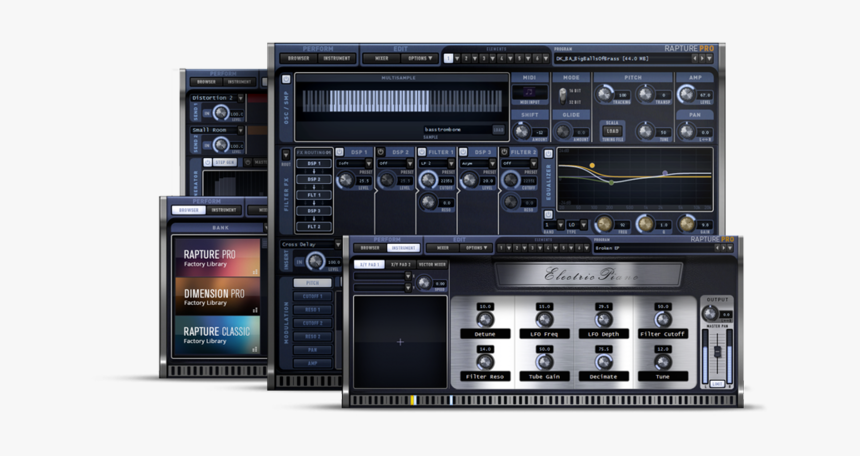Viewport: 860px width, 456px height.
Task: Open Filter 1 preset dropdown showing LP 2
Action: [451, 164]
